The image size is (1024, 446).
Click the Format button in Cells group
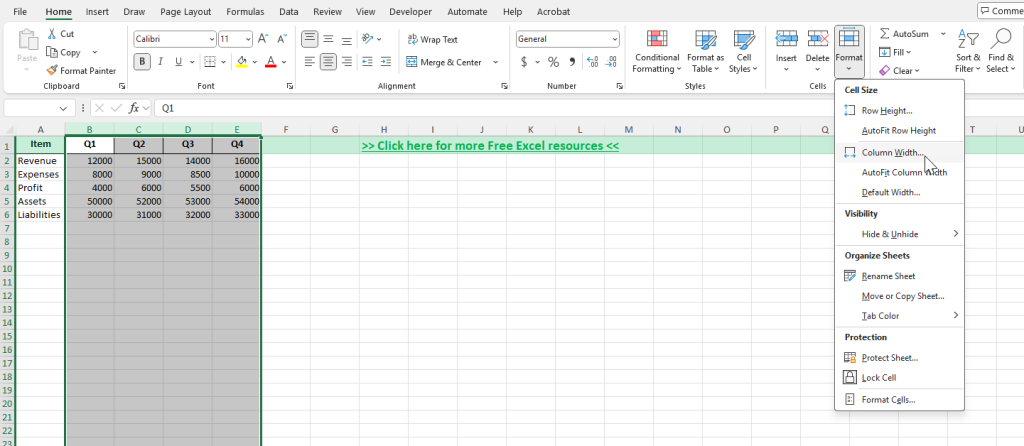click(x=849, y=52)
